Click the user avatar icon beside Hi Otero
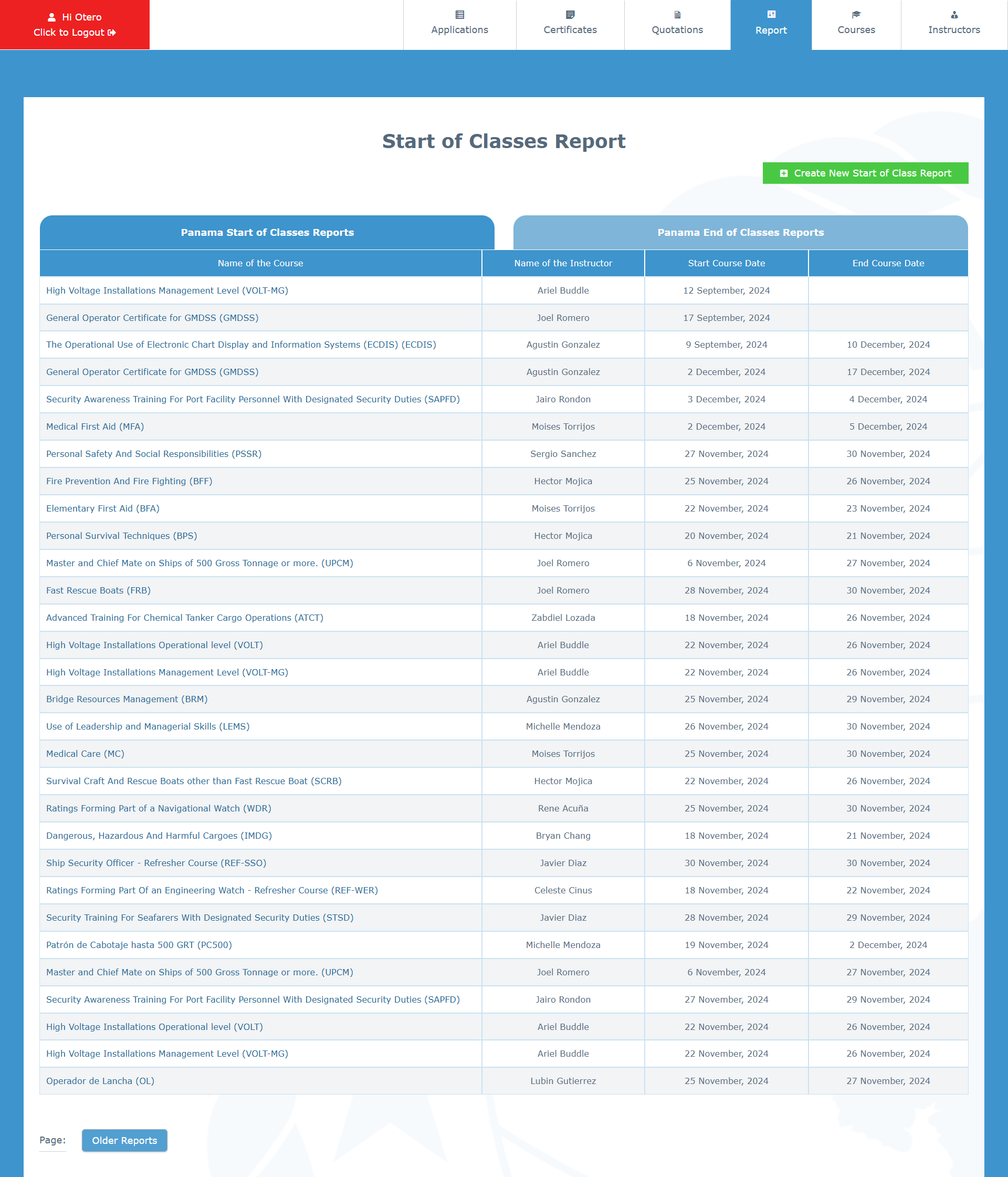 click(x=51, y=18)
